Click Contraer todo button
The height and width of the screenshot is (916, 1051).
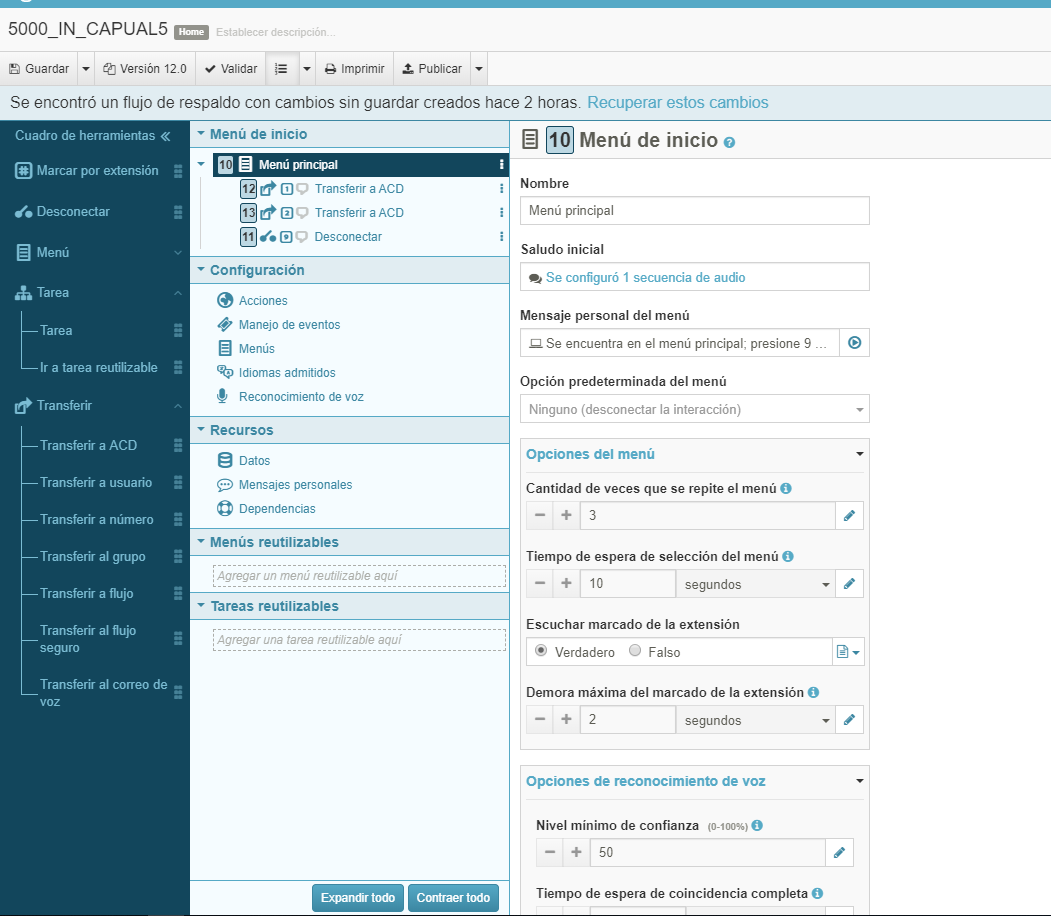pos(453,897)
